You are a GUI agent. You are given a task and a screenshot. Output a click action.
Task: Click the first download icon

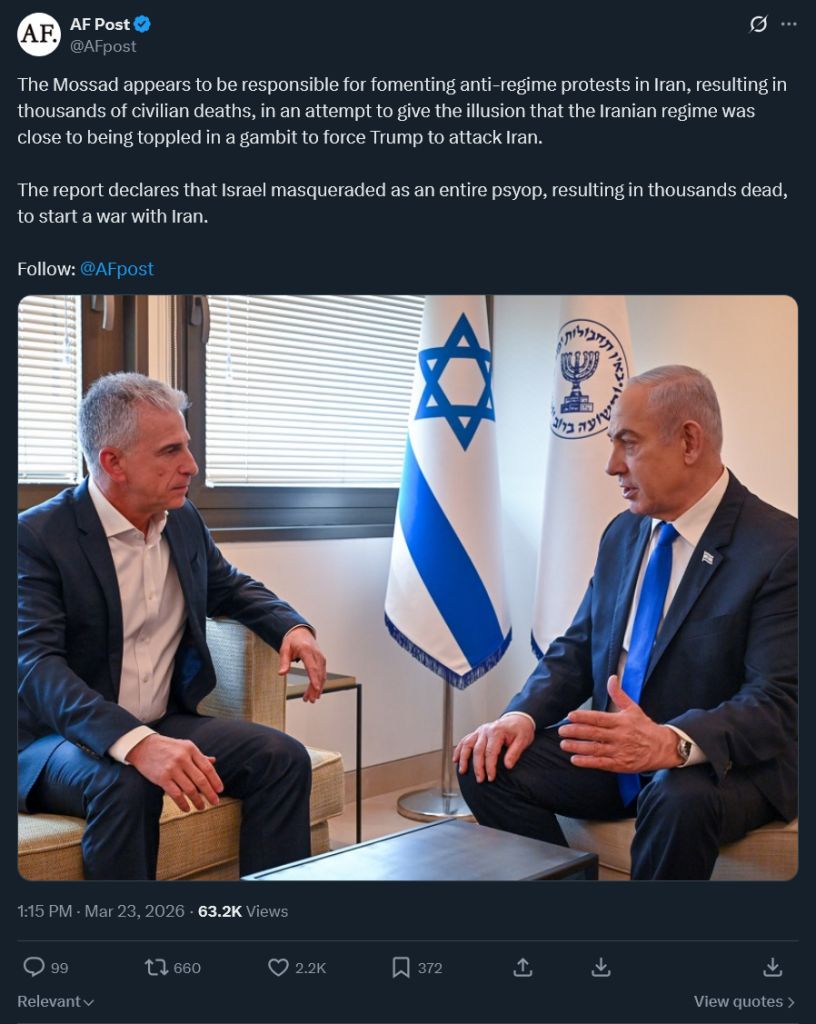(601, 967)
